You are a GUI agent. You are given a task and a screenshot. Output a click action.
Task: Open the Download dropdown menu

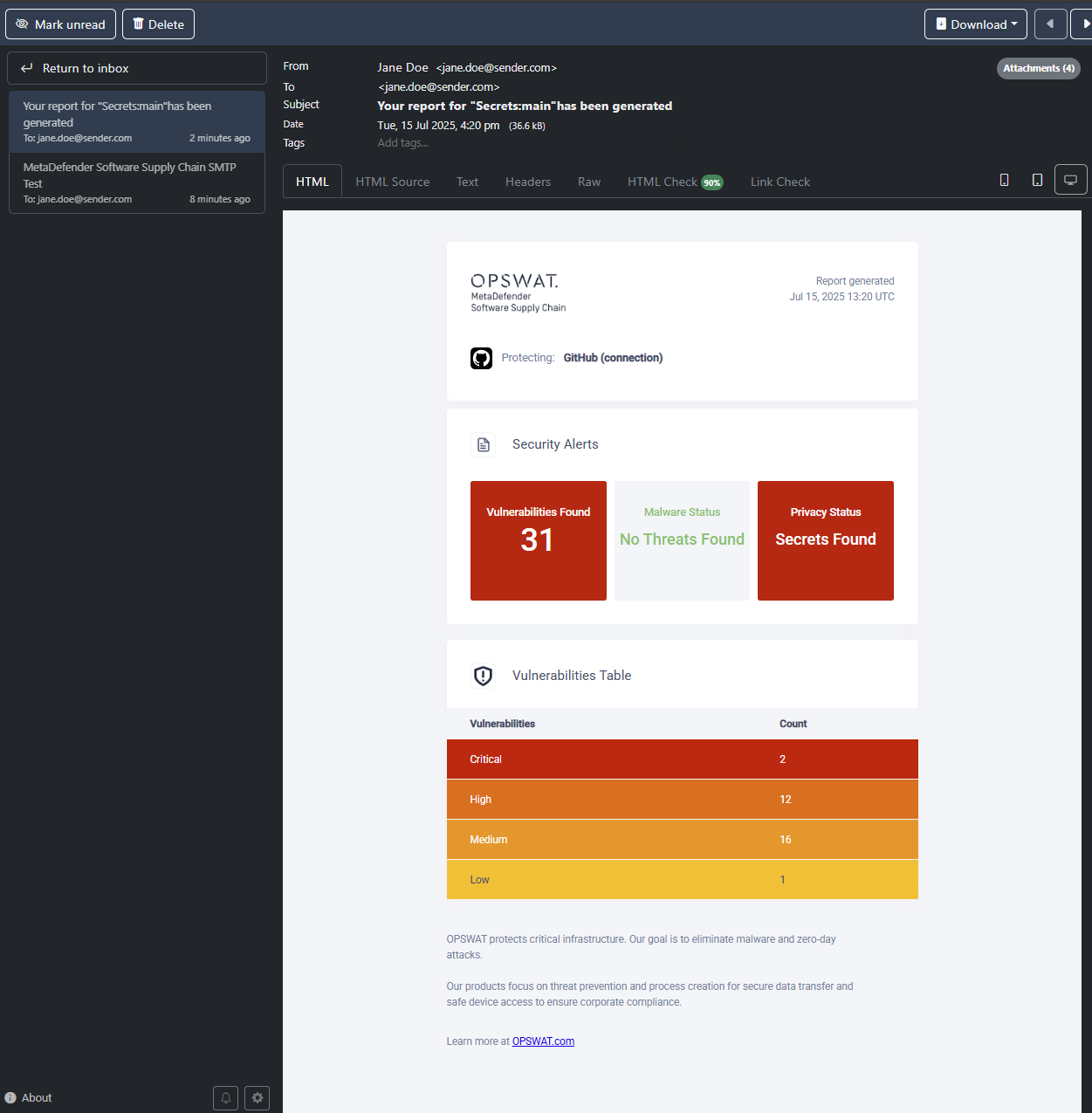(976, 24)
